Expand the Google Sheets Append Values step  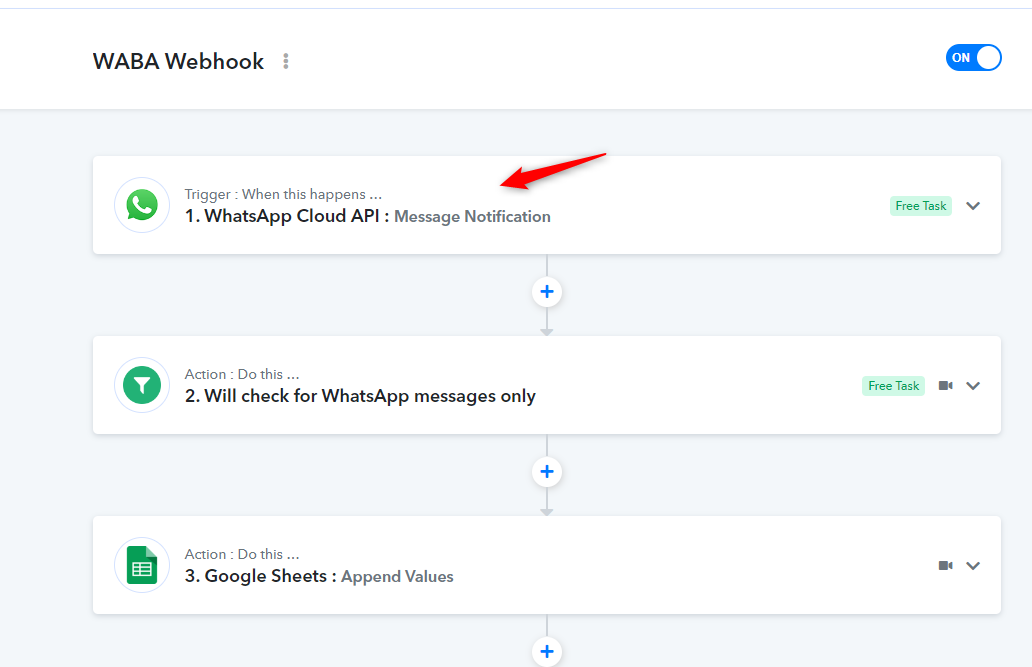[x=973, y=566]
